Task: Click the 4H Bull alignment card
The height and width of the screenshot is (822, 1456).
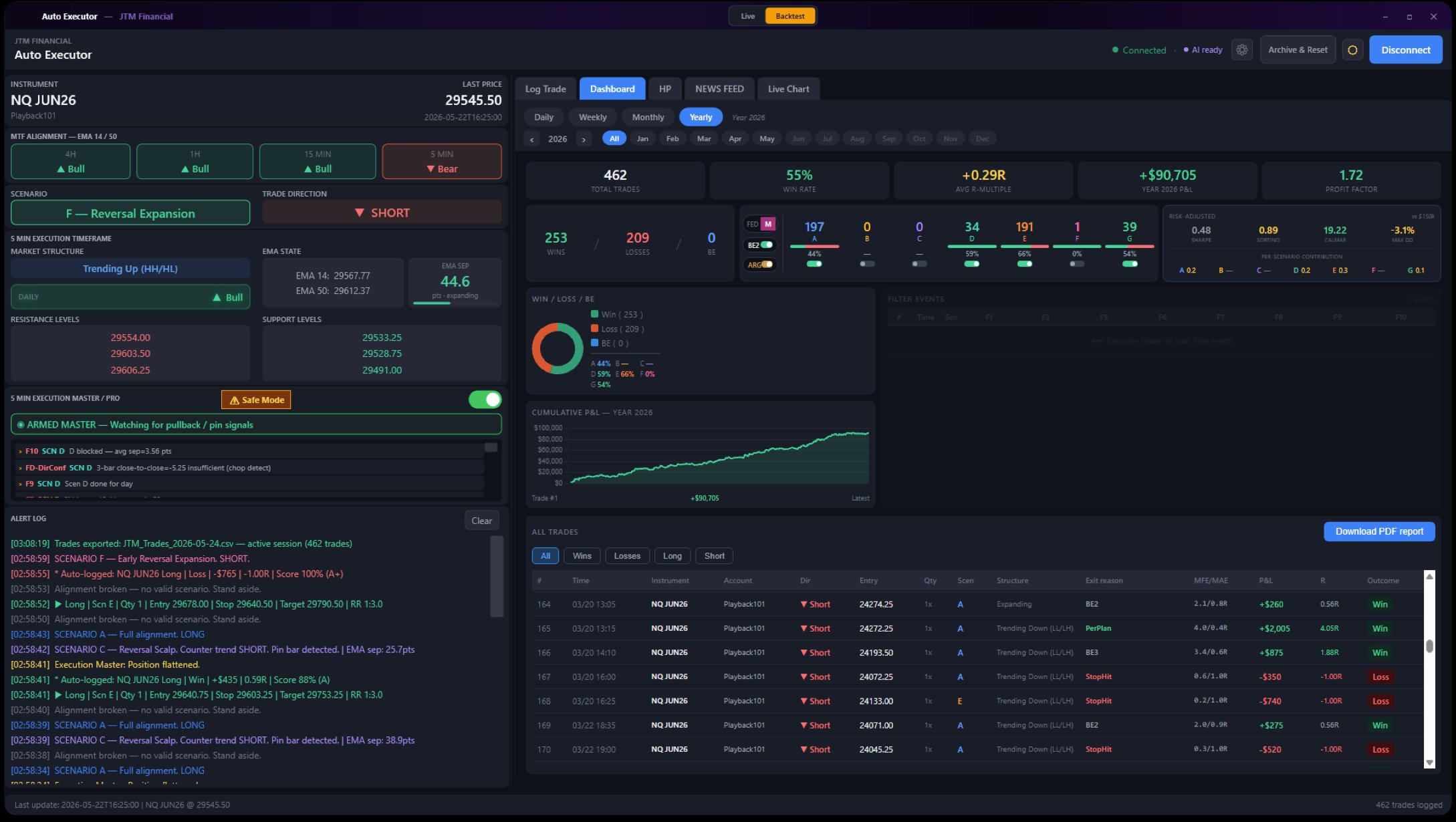Action: (x=70, y=162)
